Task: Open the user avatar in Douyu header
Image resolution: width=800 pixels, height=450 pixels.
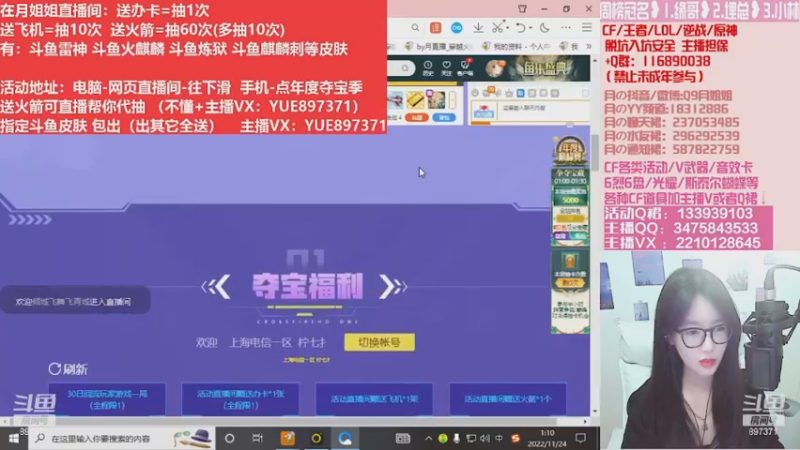Action: [x=494, y=68]
